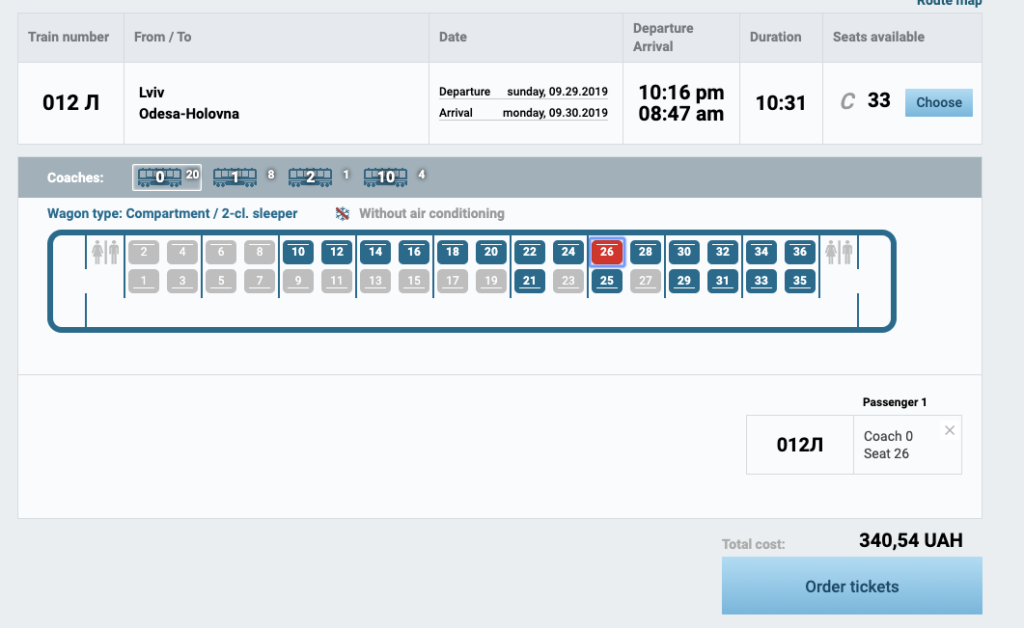Pick seat 21 in the lower row

[x=530, y=281]
